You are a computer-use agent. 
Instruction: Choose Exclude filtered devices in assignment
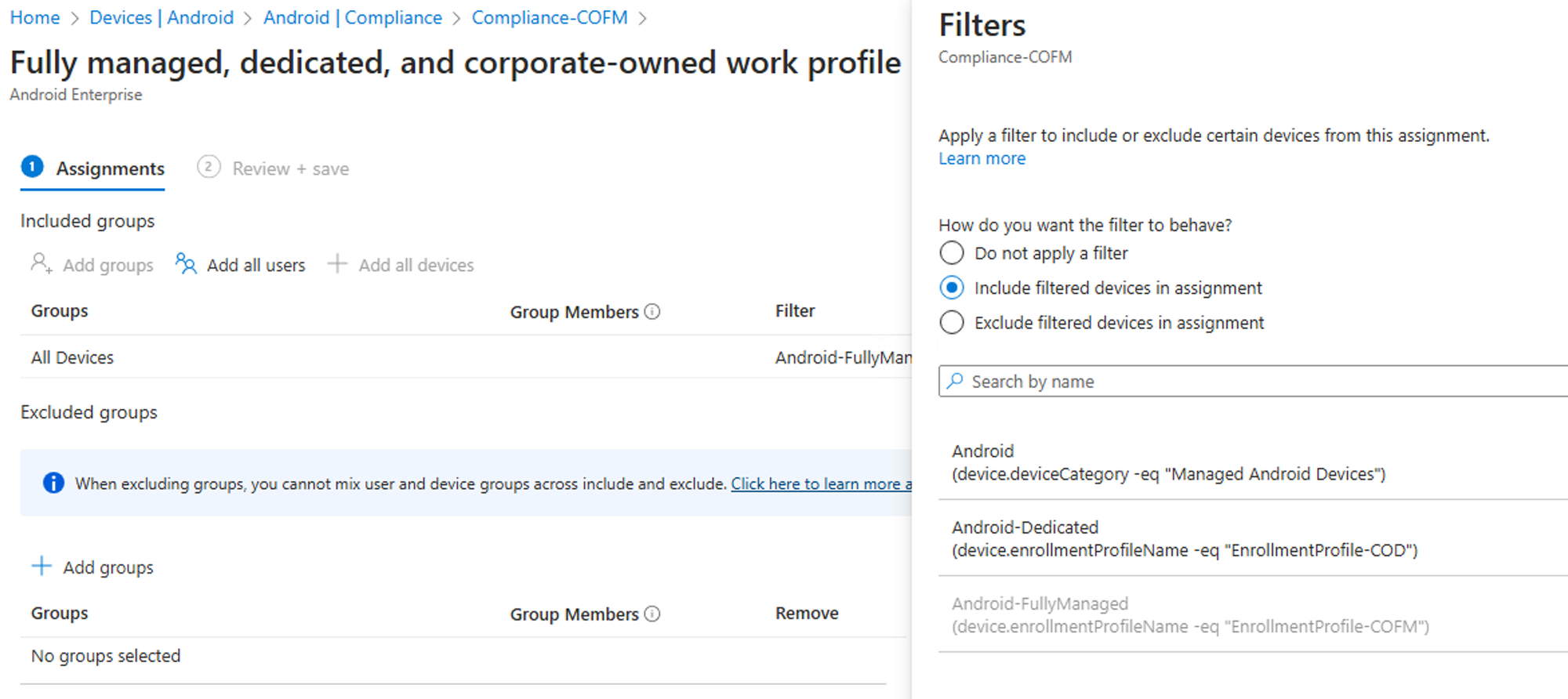pyautogui.click(x=952, y=323)
